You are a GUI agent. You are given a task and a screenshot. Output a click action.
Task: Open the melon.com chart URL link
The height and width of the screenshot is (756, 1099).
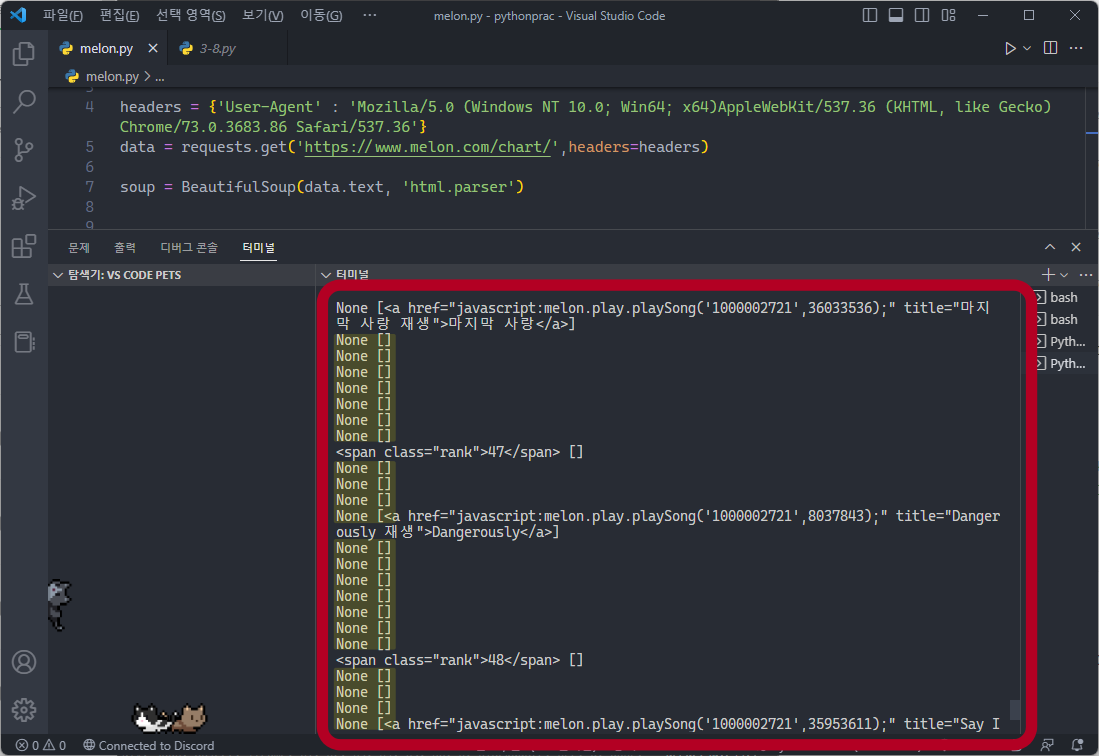point(430,147)
